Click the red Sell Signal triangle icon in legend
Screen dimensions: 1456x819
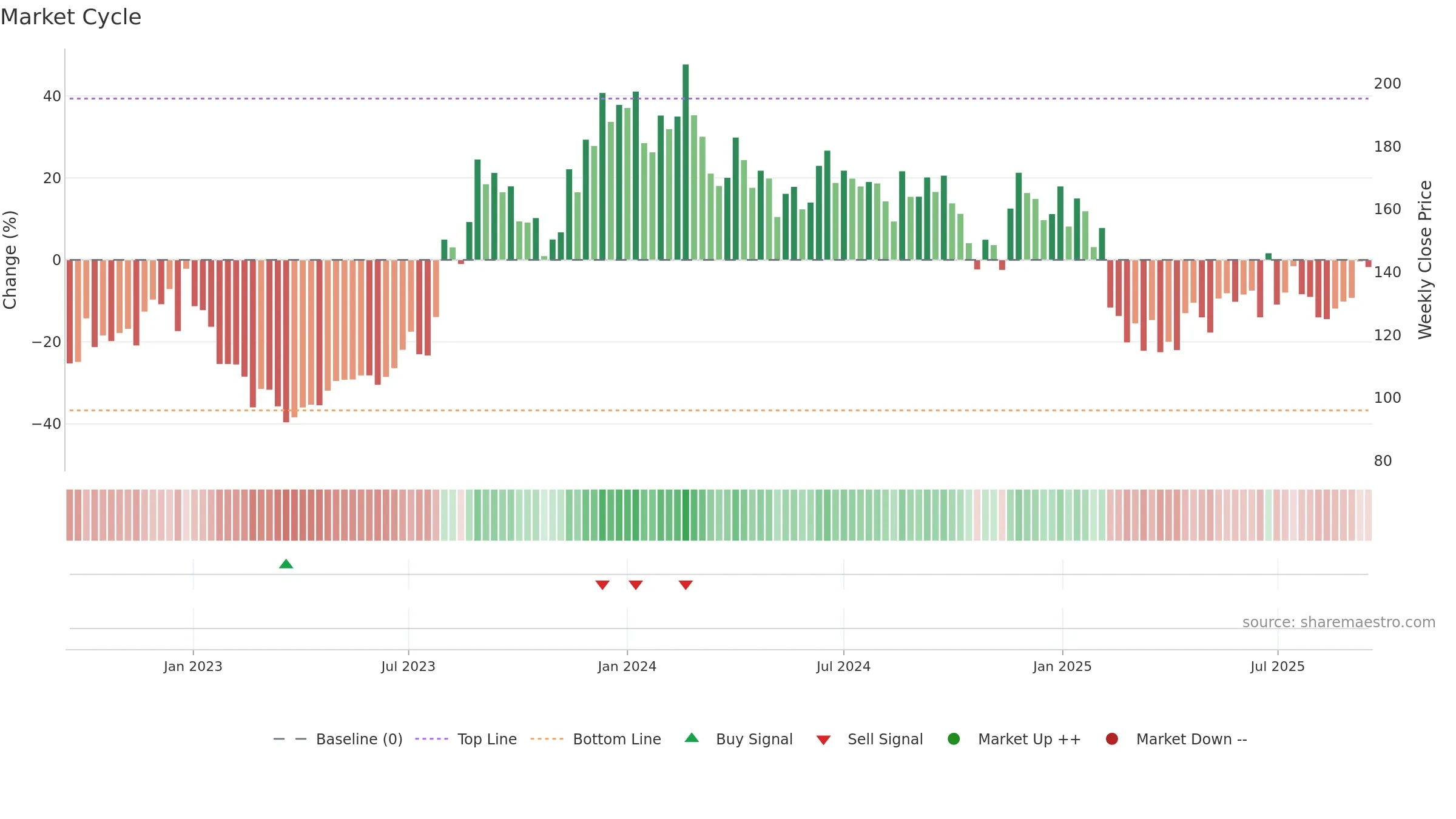823,740
